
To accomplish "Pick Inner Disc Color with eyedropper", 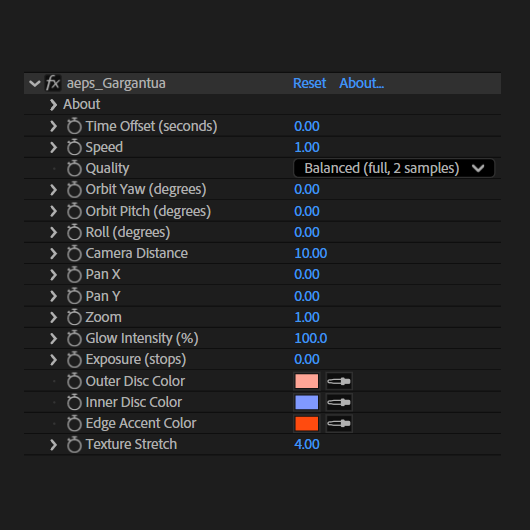I will click(x=339, y=402).
